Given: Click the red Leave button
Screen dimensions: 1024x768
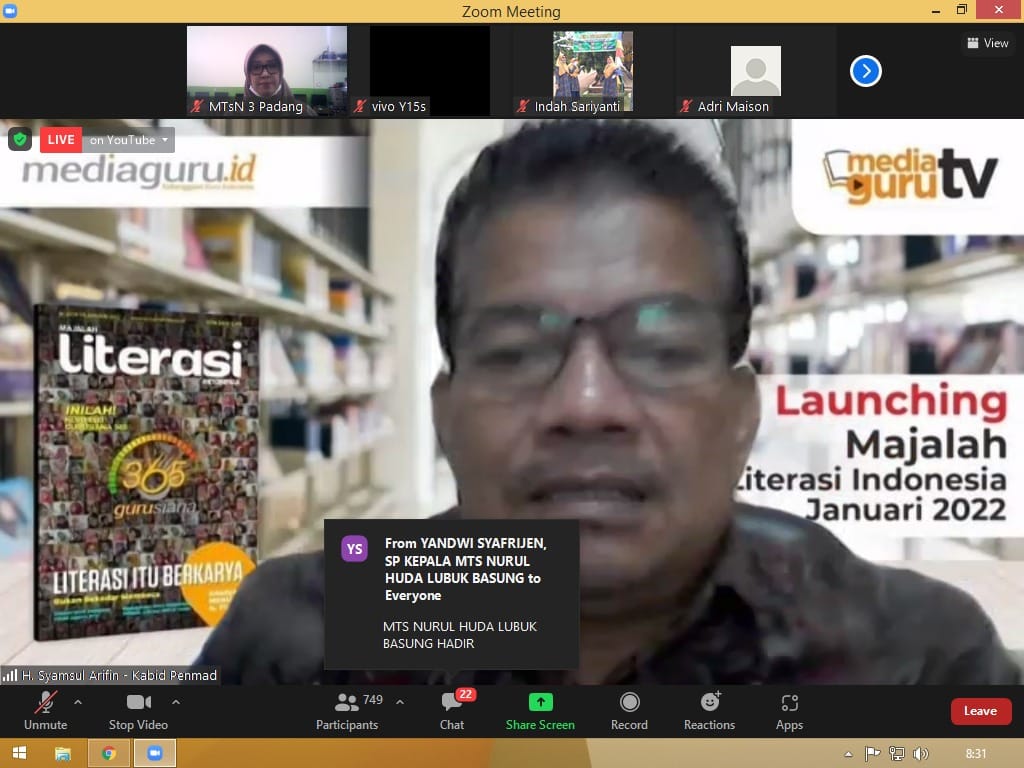Looking at the screenshot, I should [979, 711].
